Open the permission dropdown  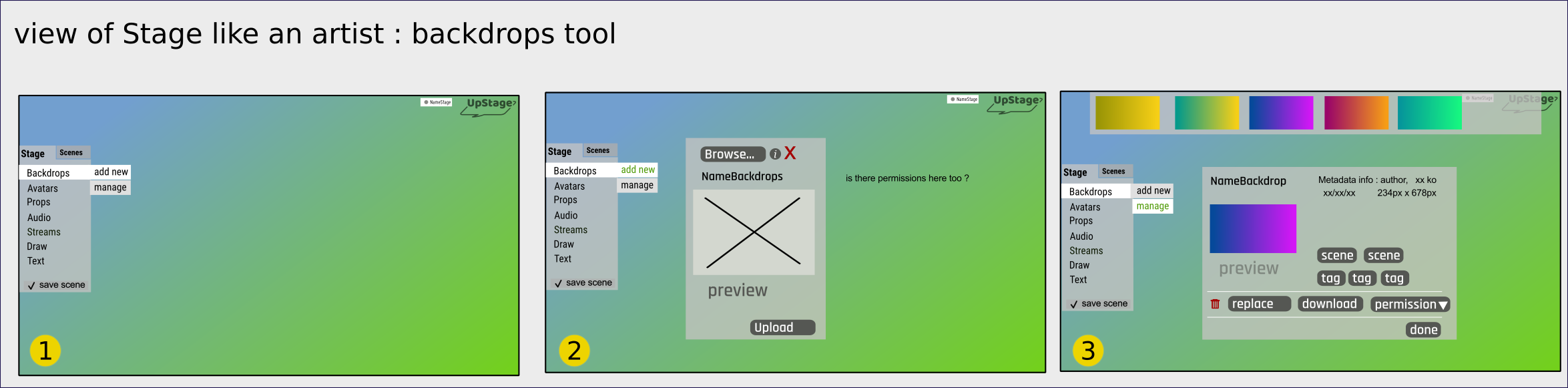pyautogui.click(x=1410, y=305)
